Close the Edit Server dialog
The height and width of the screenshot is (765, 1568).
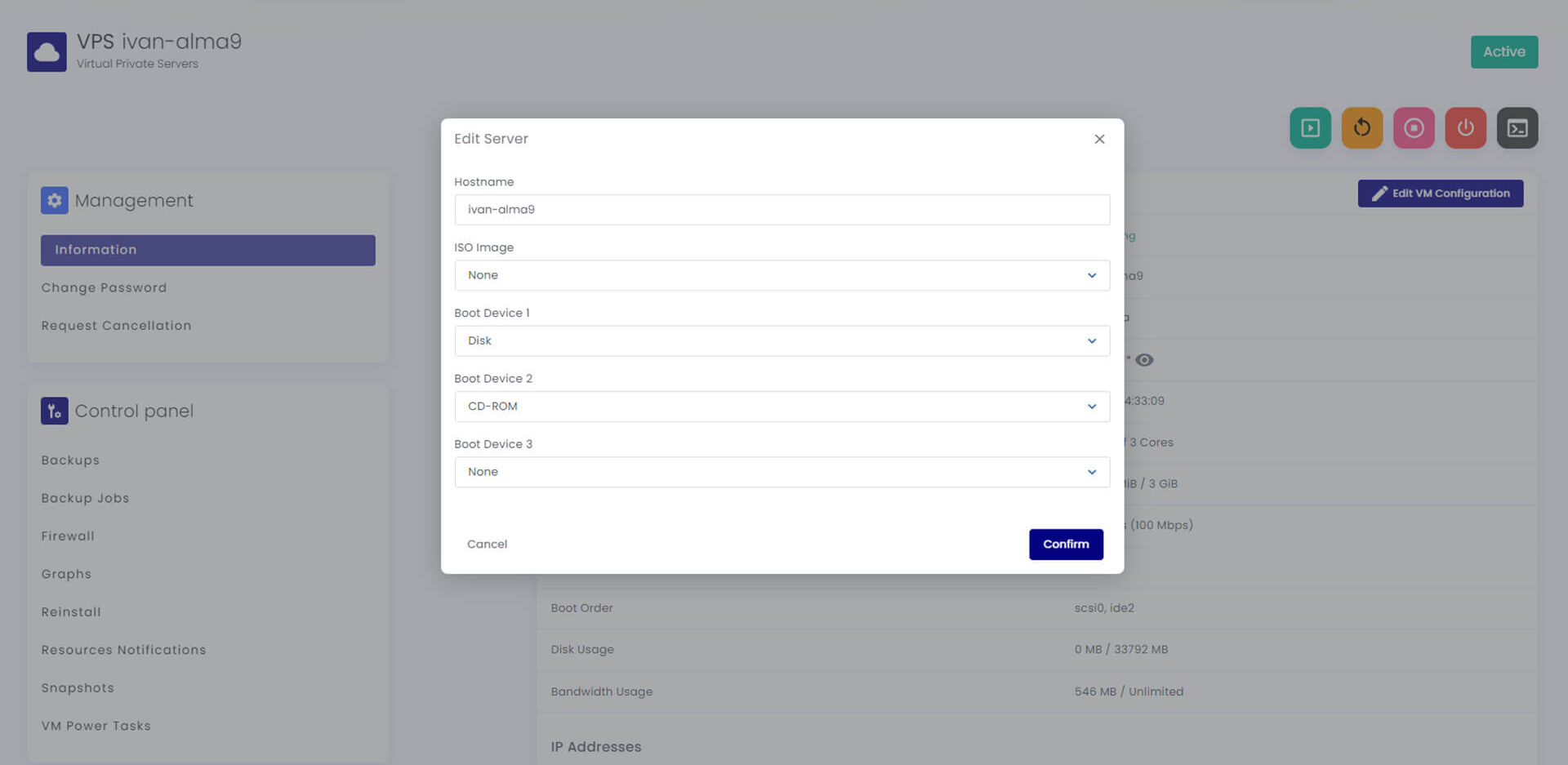(1099, 140)
